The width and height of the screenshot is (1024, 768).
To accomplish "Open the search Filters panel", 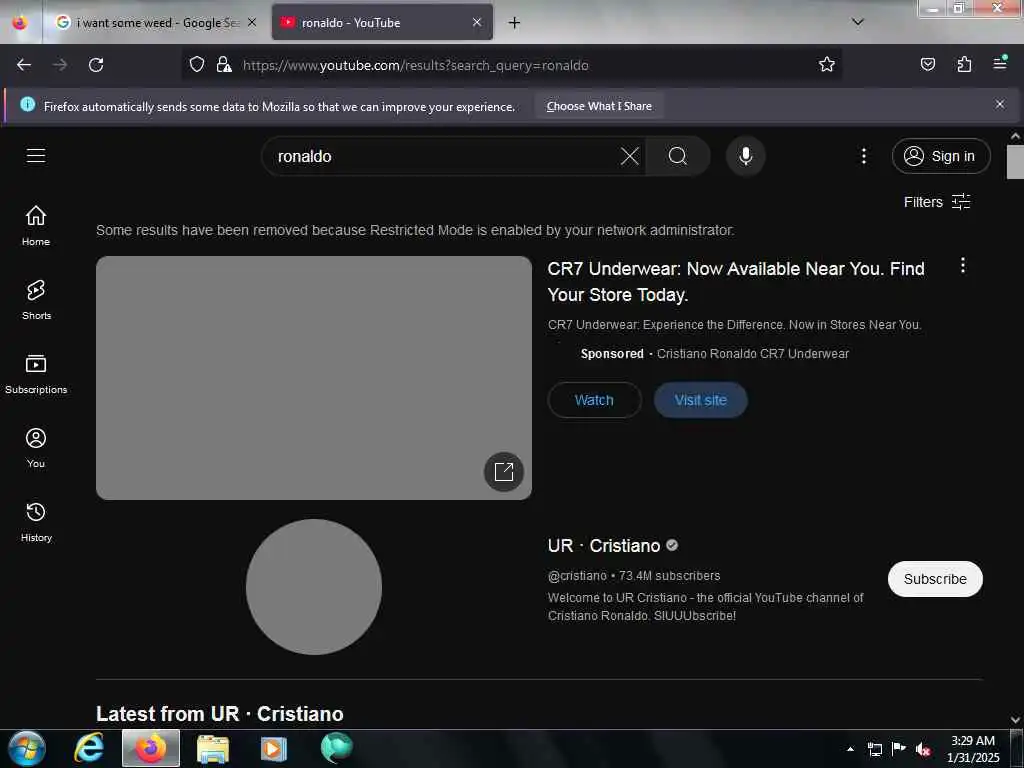I will click(936, 202).
